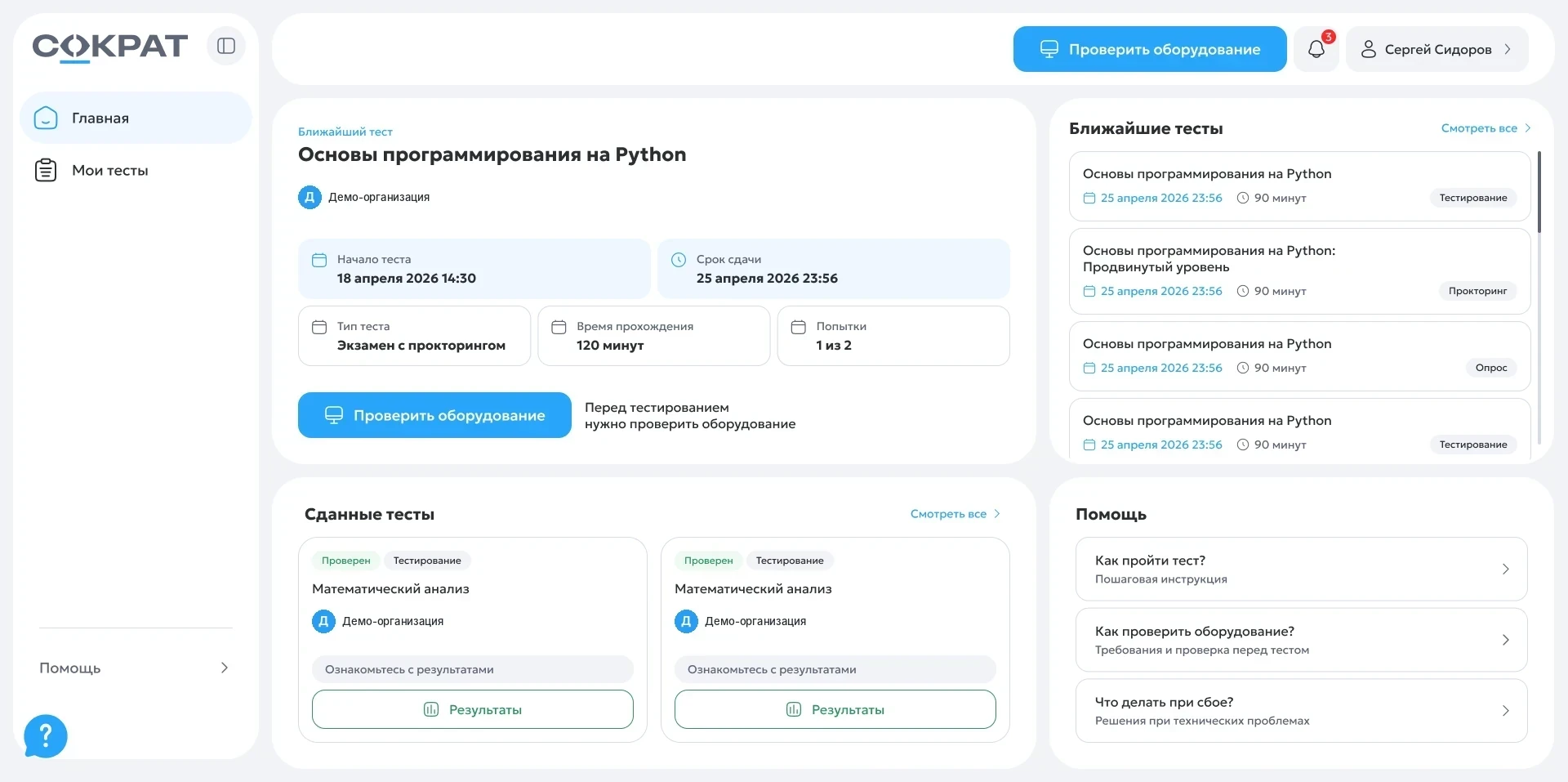Screen dimensions: 1568x782
Task: Open the Как пройти тест? help article
Action: coord(1301,569)
